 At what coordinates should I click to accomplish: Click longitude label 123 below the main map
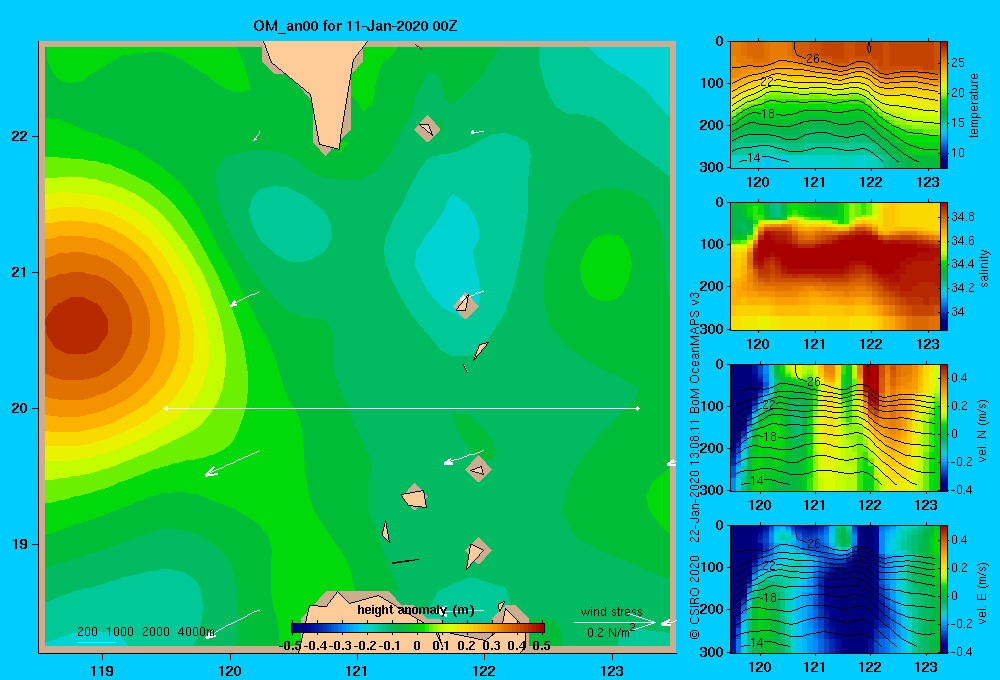612,670
